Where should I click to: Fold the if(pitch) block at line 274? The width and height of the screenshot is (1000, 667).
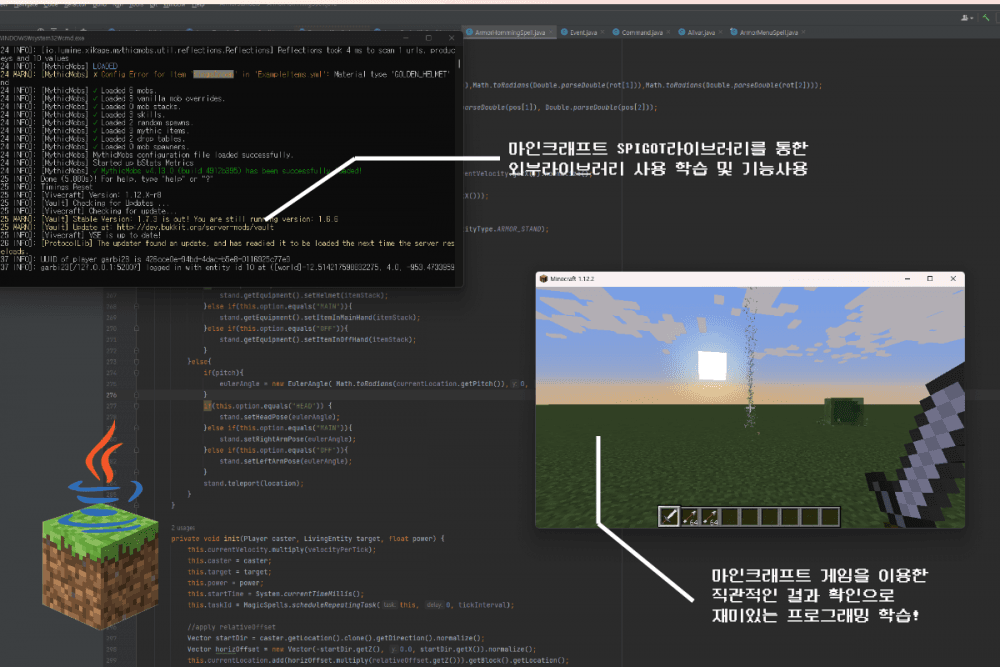click(x=136, y=373)
